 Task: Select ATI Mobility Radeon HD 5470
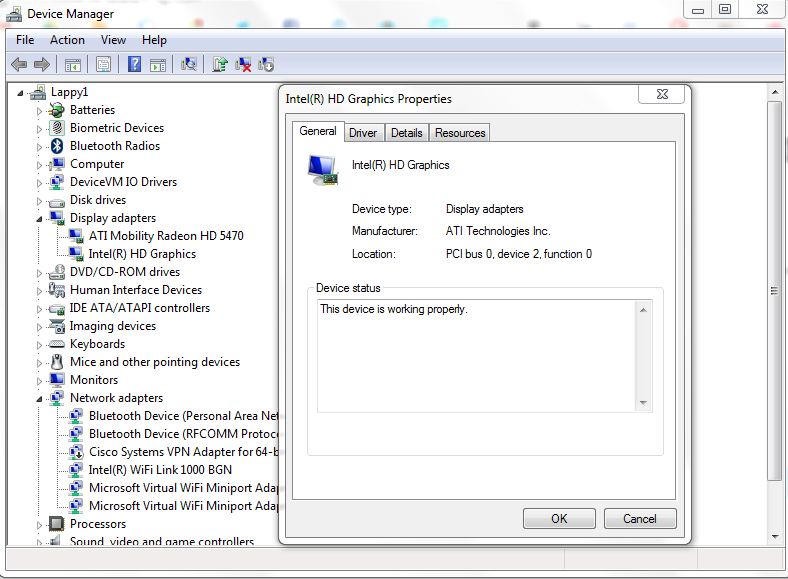pyautogui.click(x=166, y=236)
